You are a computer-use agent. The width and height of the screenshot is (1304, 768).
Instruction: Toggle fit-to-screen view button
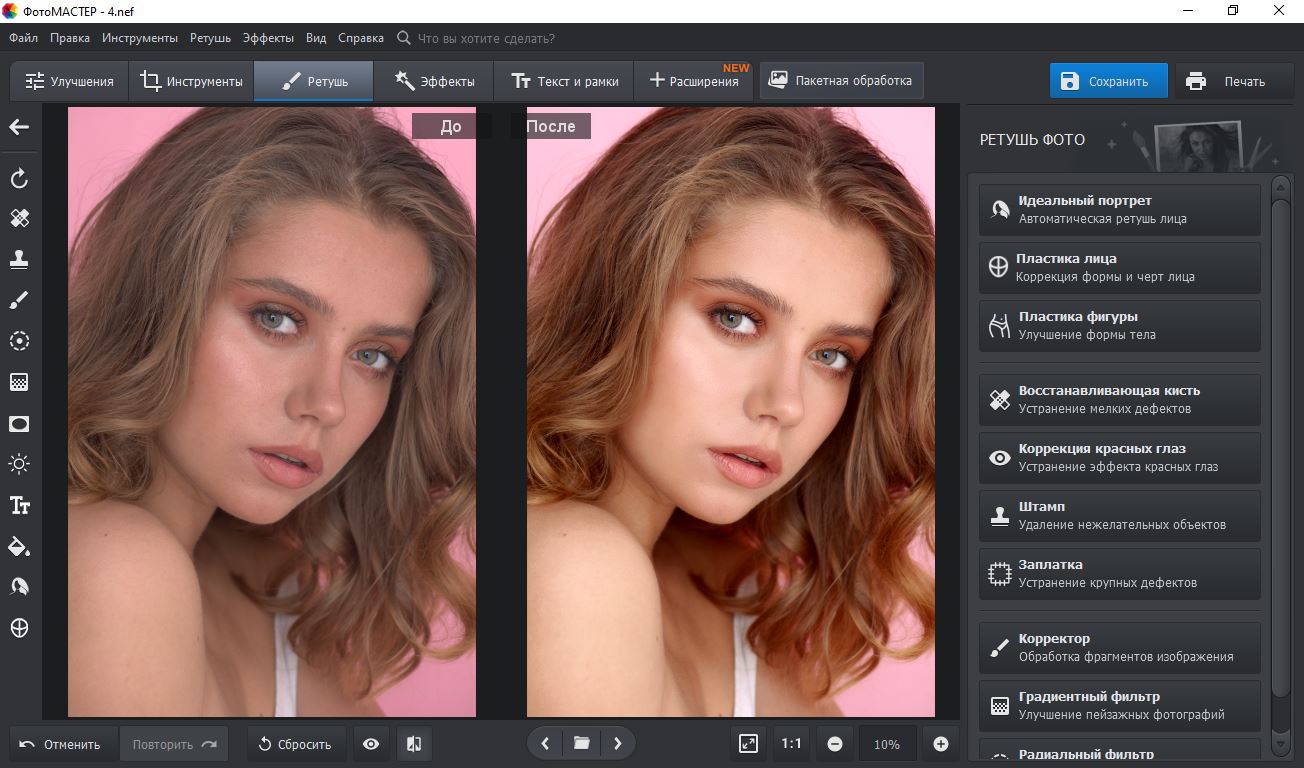748,744
